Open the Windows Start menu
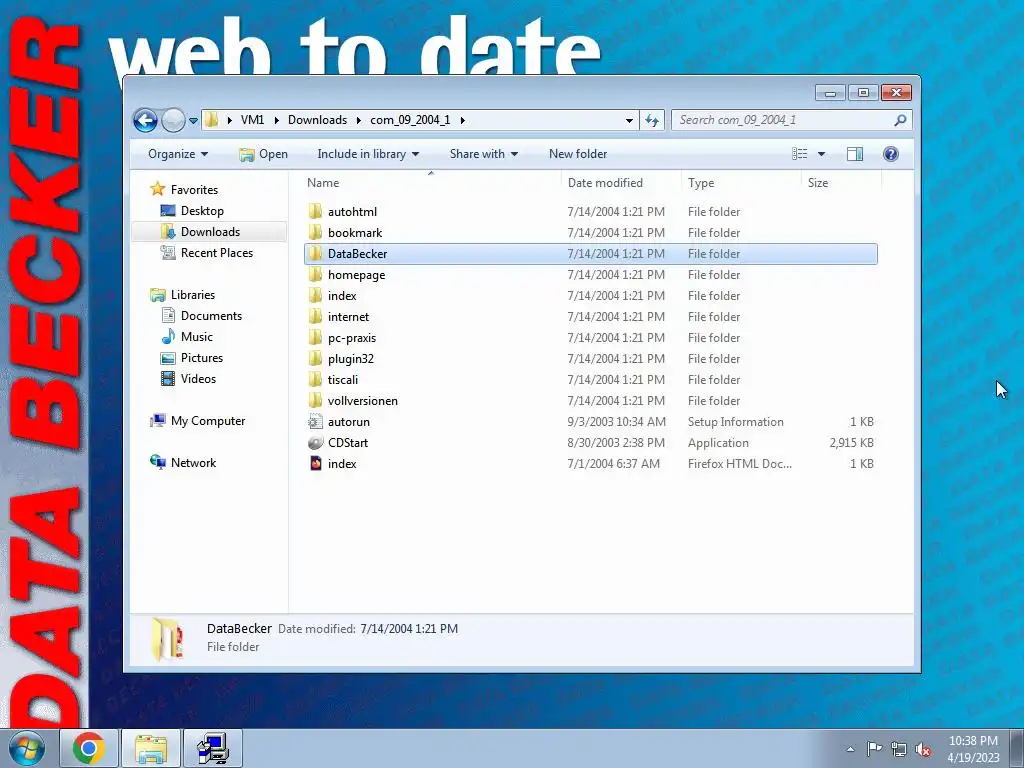The width and height of the screenshot is (1024, 768). click(x=27, y=748)
